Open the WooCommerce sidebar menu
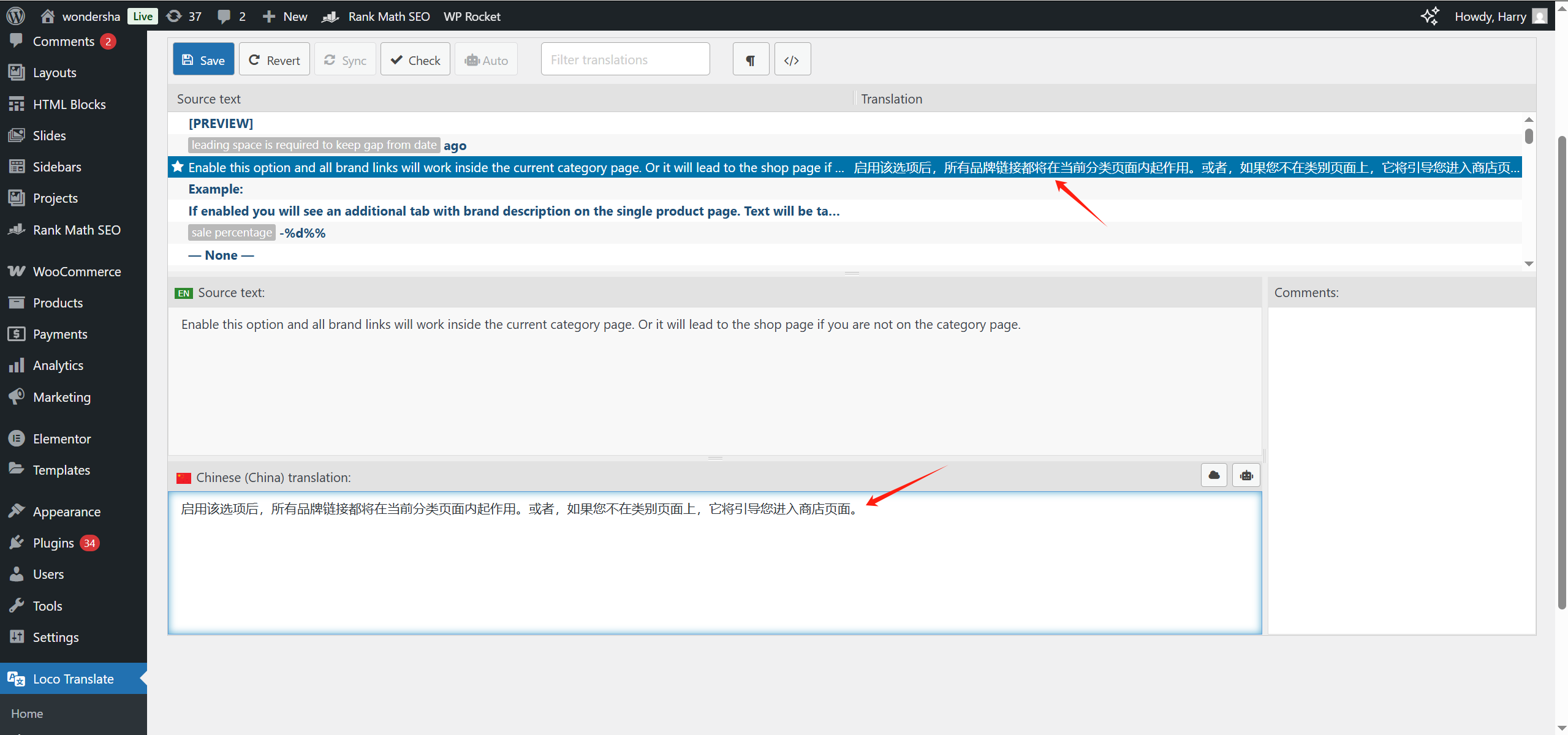 (x=77, y=271)
